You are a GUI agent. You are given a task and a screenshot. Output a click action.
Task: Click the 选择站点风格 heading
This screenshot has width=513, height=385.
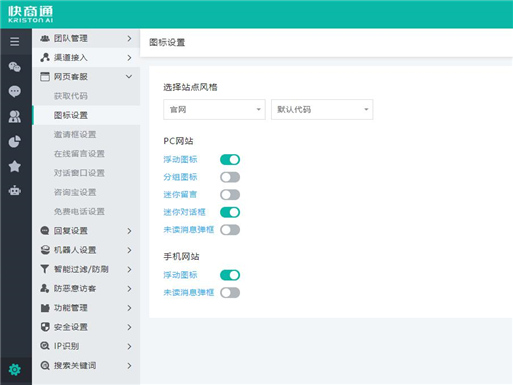pos(190,87)
